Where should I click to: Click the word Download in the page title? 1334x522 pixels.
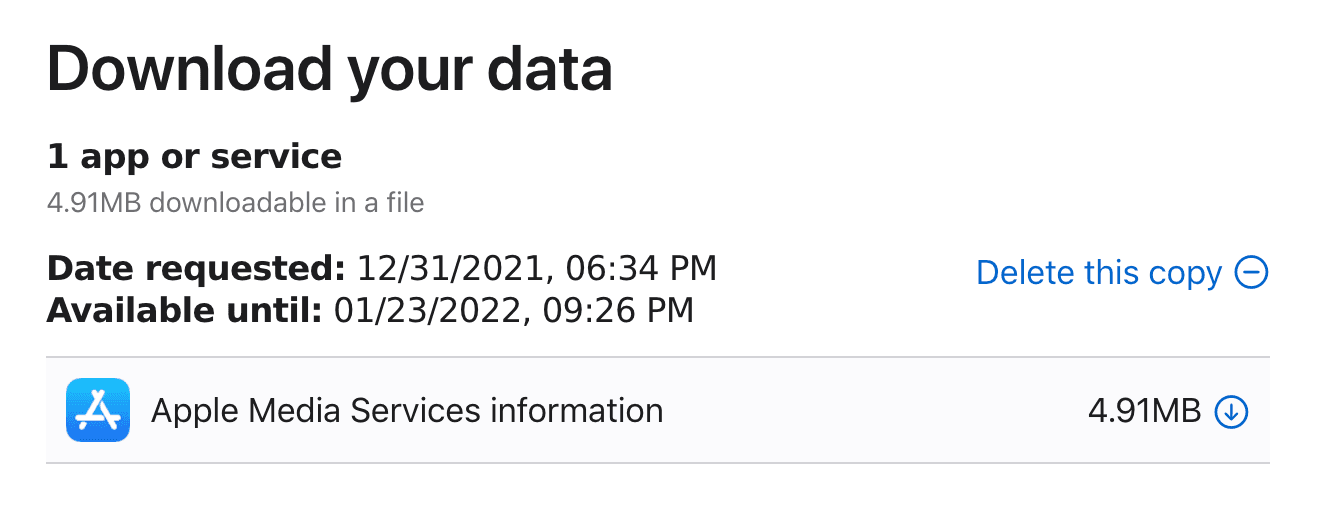186,69
